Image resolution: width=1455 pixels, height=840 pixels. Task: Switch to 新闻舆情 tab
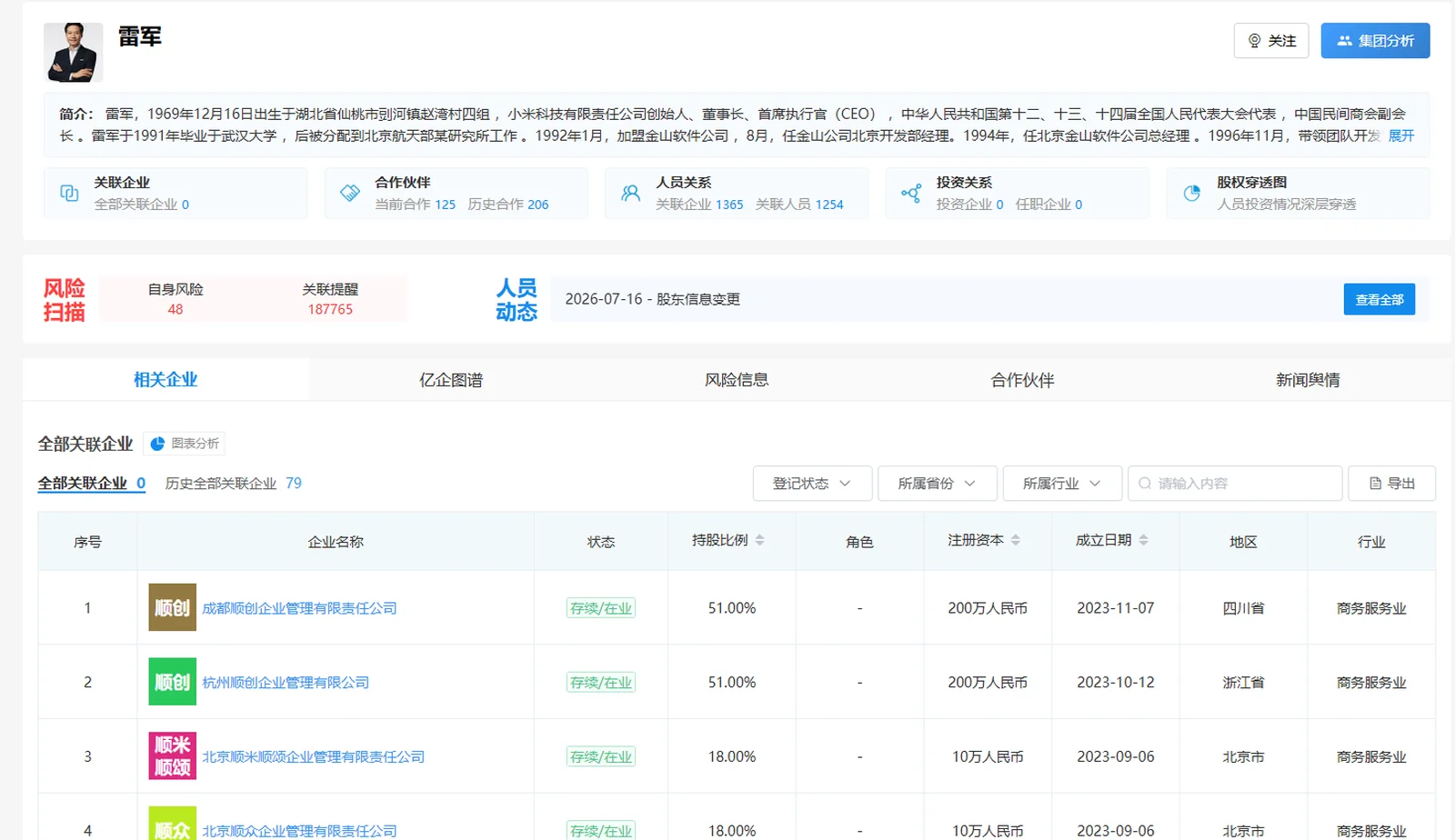point(1308,380)
